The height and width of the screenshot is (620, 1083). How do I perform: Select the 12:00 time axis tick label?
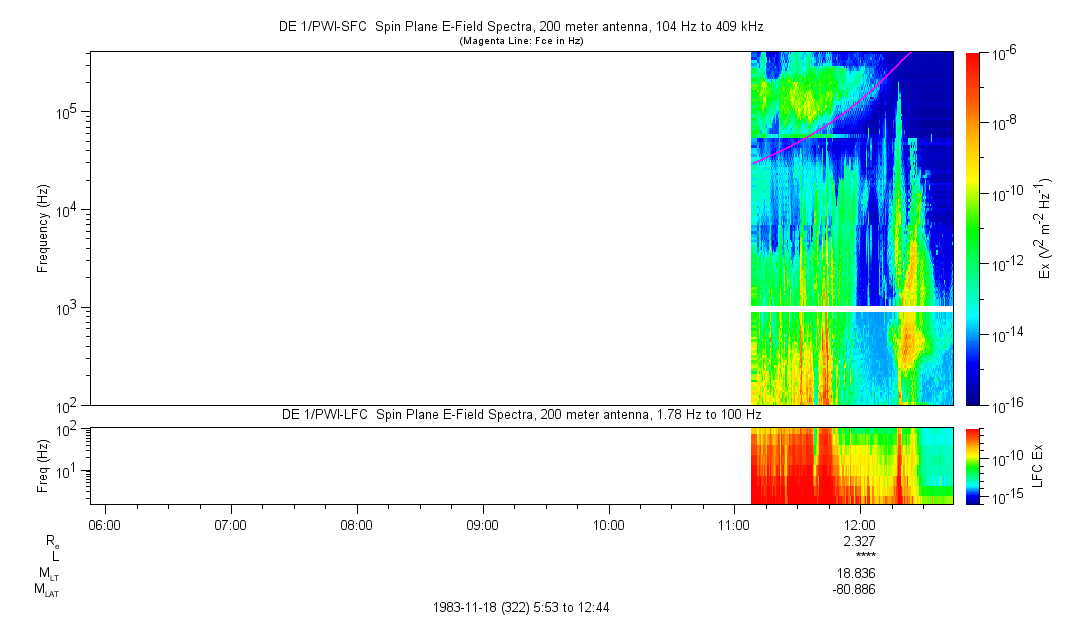click(860, 524)
